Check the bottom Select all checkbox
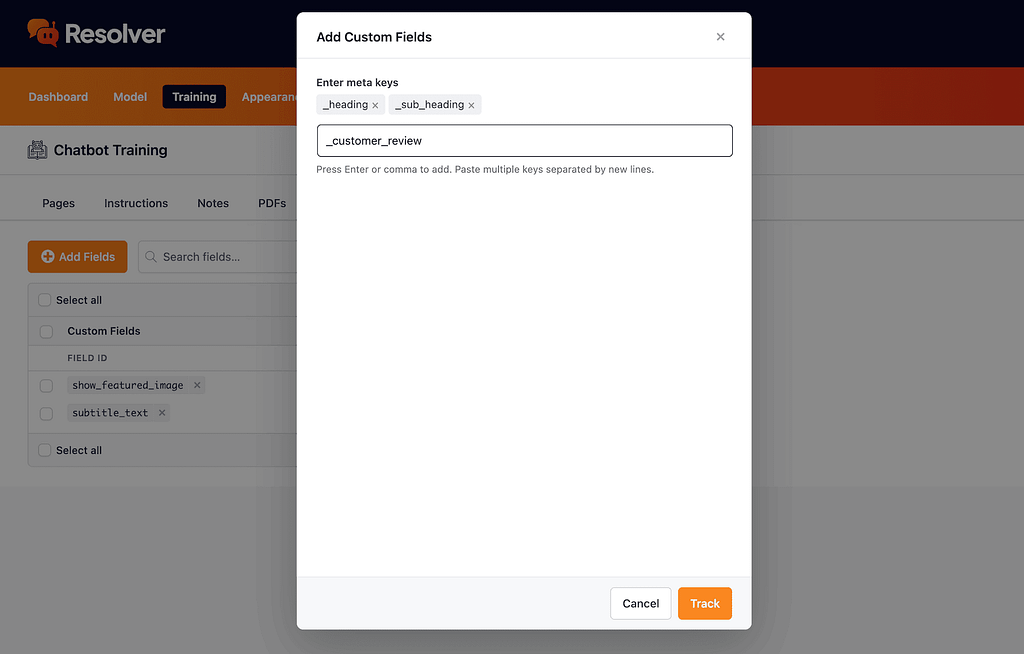Screen dimensions: 1024x654 pos(44,450)
